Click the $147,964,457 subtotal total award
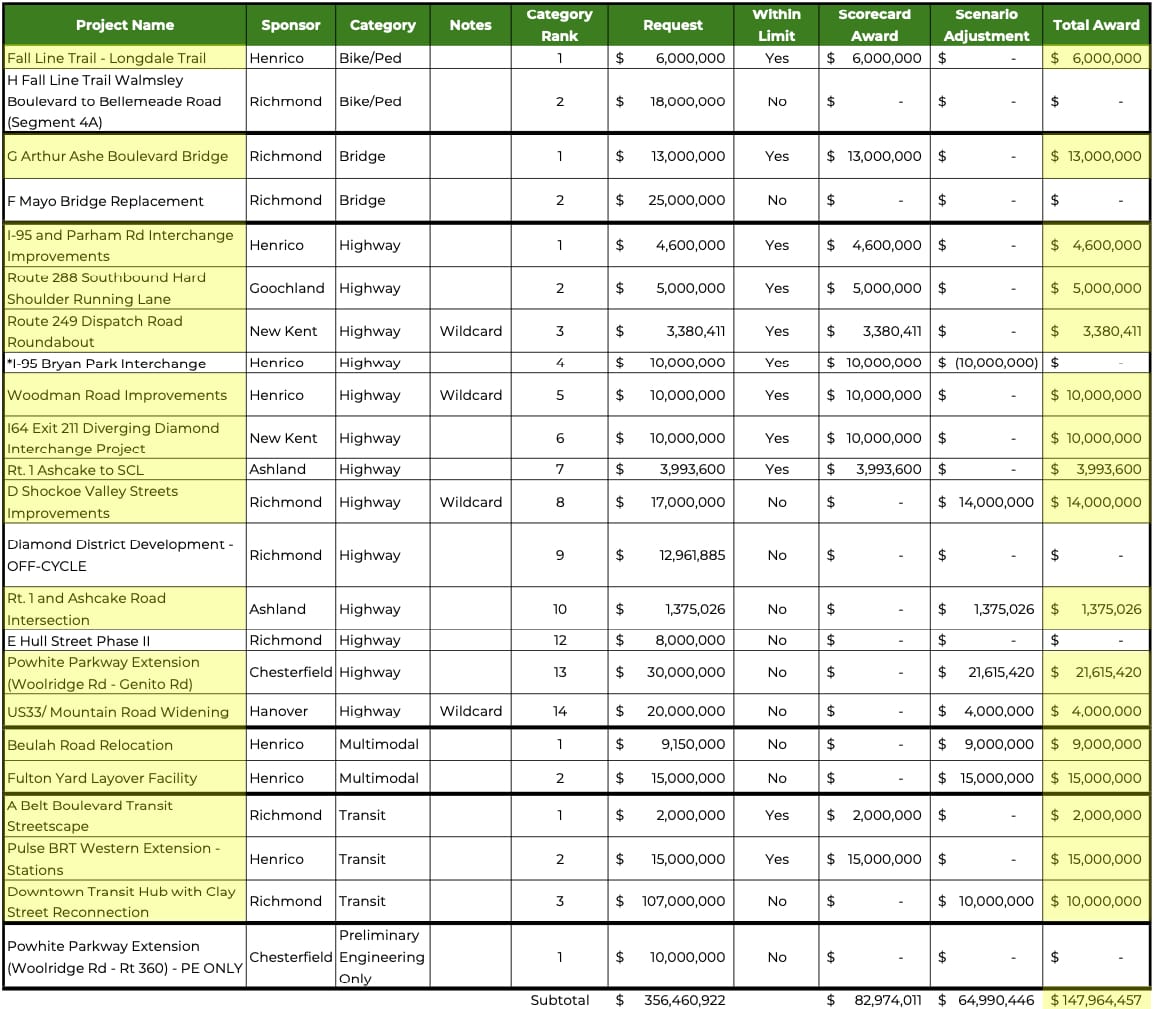The height and width of the screenshot is (1009, 1153). [x=1096, y=1000]
